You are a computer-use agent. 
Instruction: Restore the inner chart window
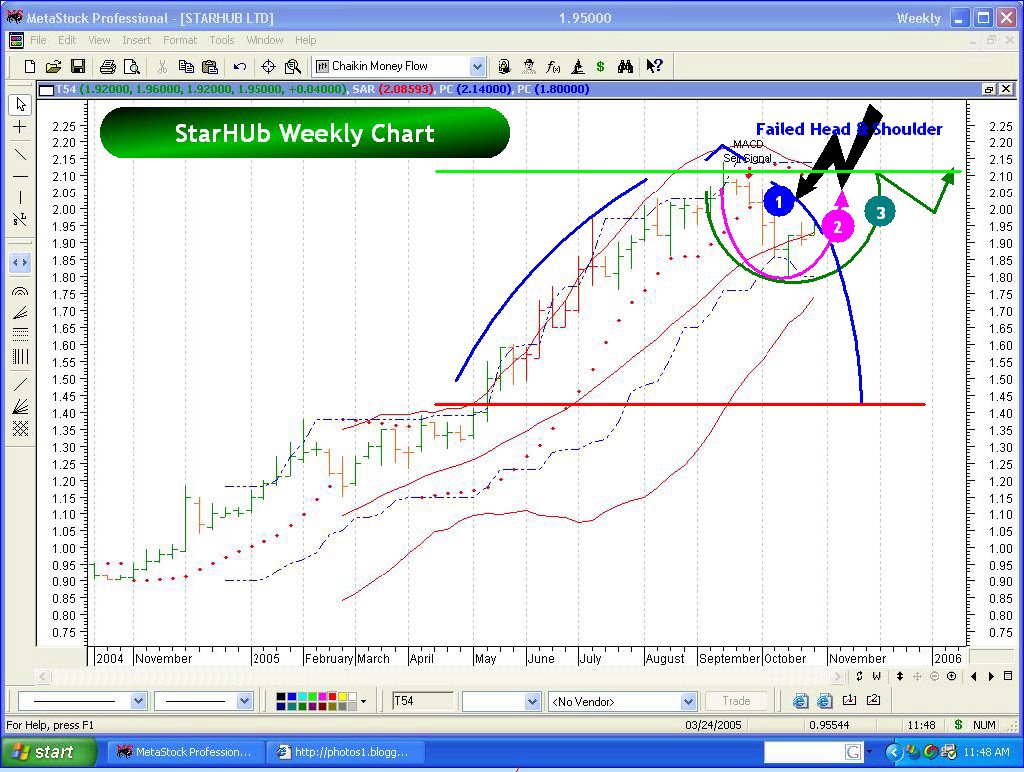click(x=989, y=89)
